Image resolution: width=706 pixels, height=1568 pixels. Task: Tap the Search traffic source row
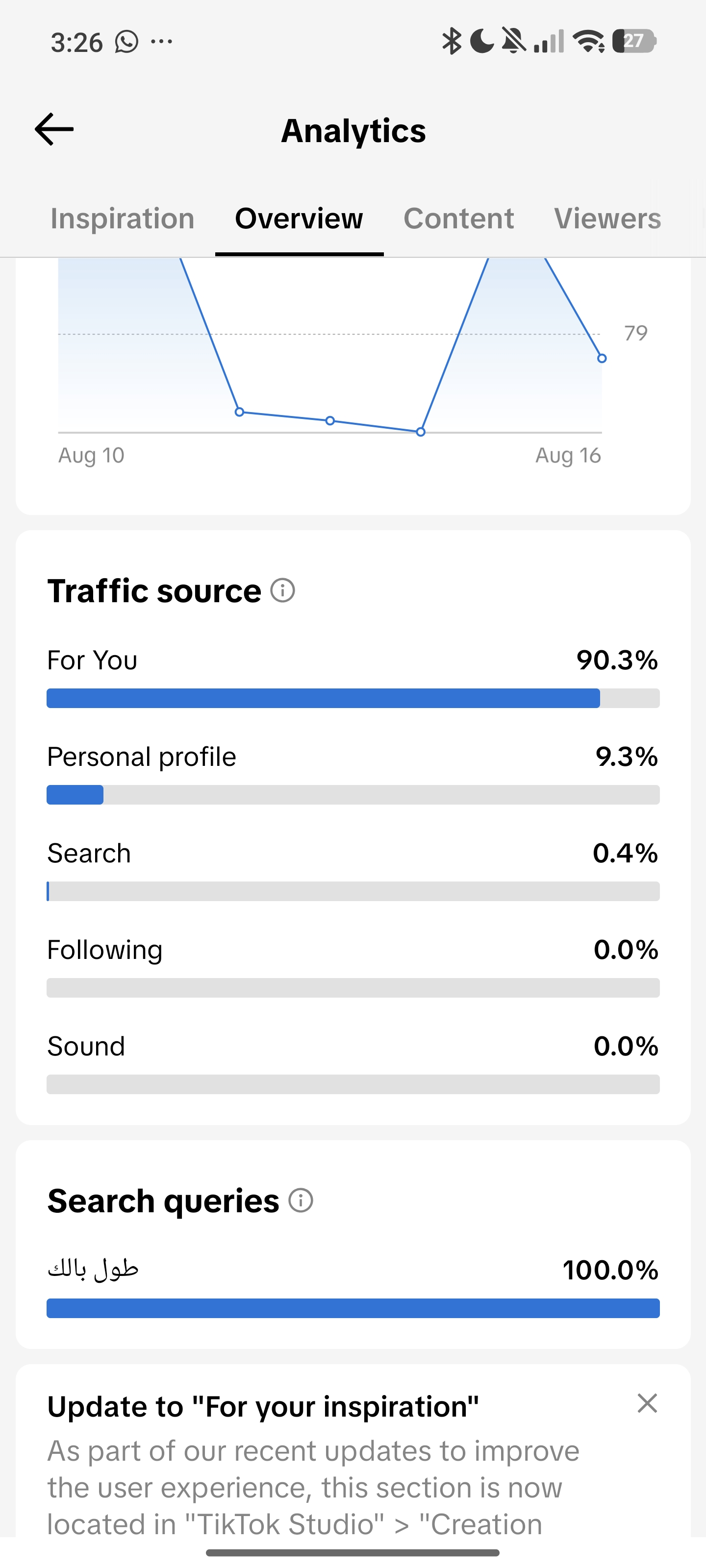point(353,870)
